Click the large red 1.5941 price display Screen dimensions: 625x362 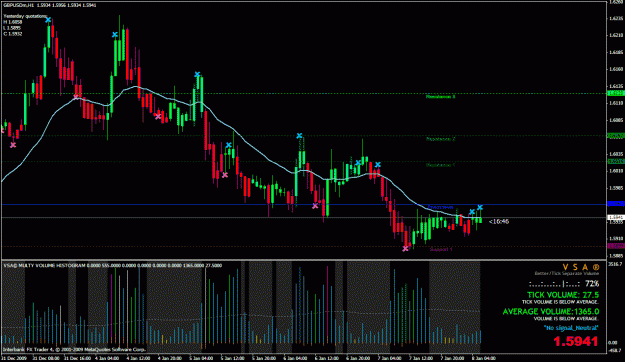point(576,341)
